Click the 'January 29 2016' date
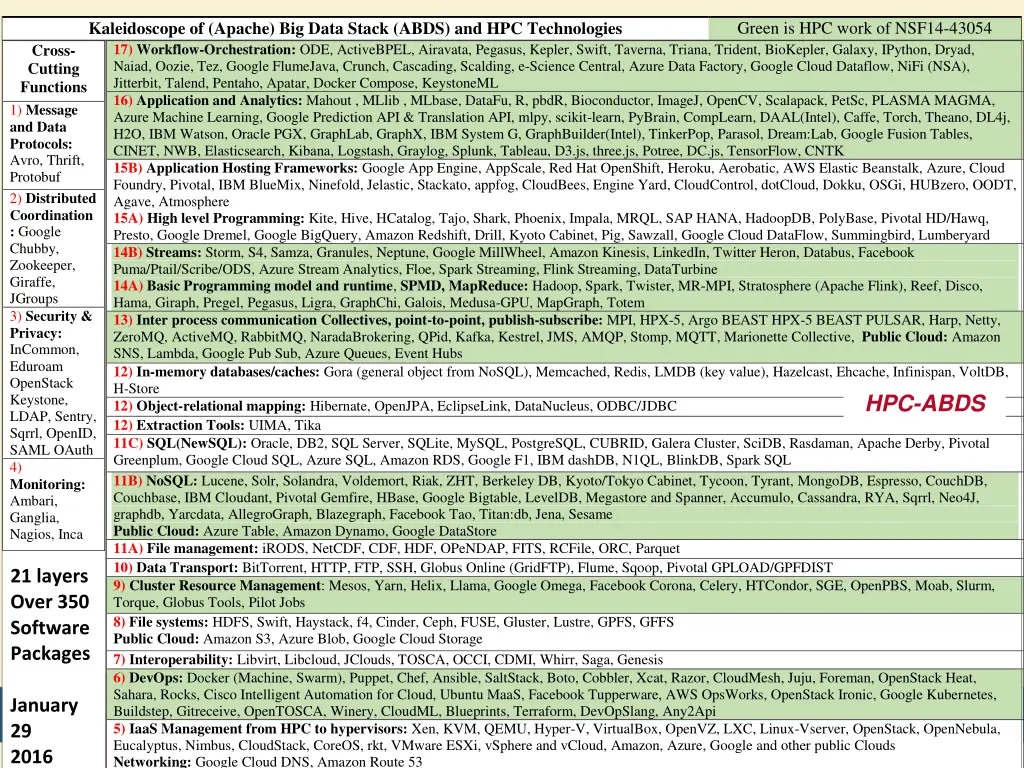Image resolution: width=1024 pixels, height=768 pixels. [44, 731]
